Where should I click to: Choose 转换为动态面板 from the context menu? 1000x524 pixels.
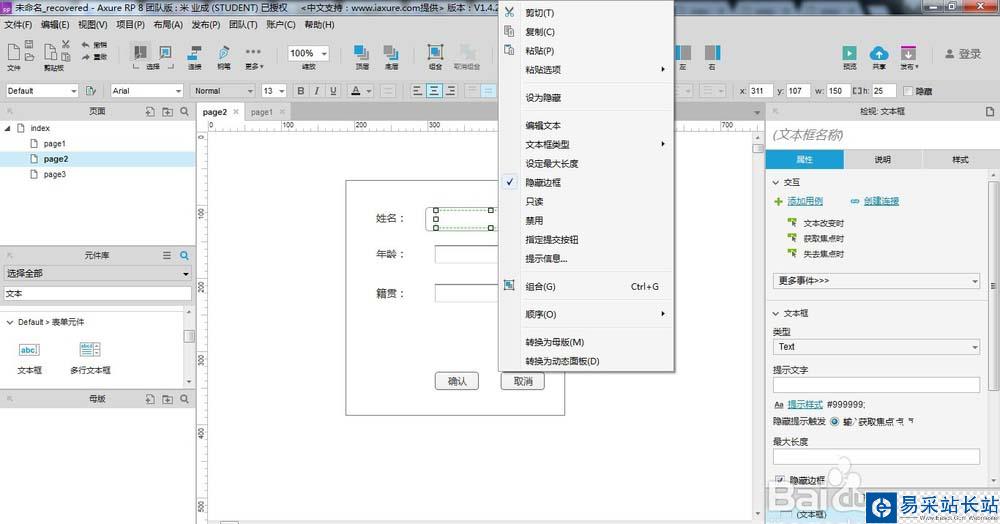(562, 361)
